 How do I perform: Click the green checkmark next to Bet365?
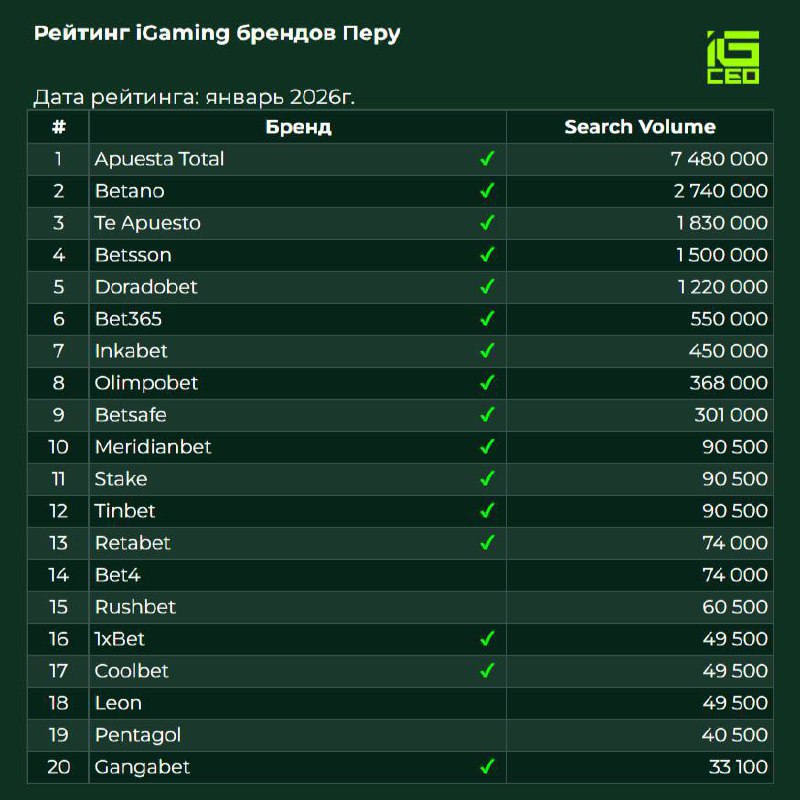pyautogui.click(x=487, y=319)
